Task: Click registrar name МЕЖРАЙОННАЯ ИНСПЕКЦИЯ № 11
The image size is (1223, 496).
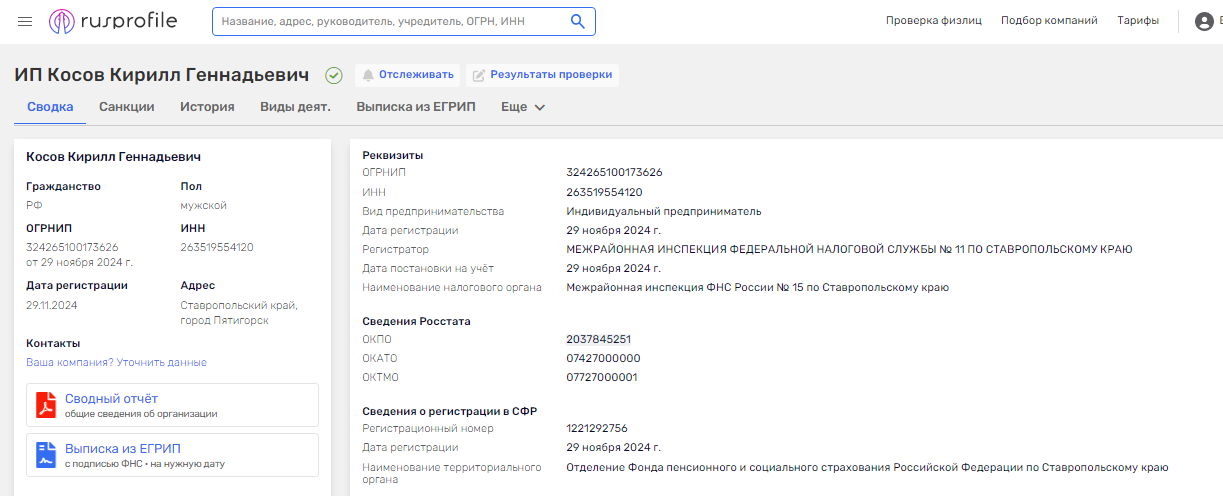Action: [x=849, y=249]
